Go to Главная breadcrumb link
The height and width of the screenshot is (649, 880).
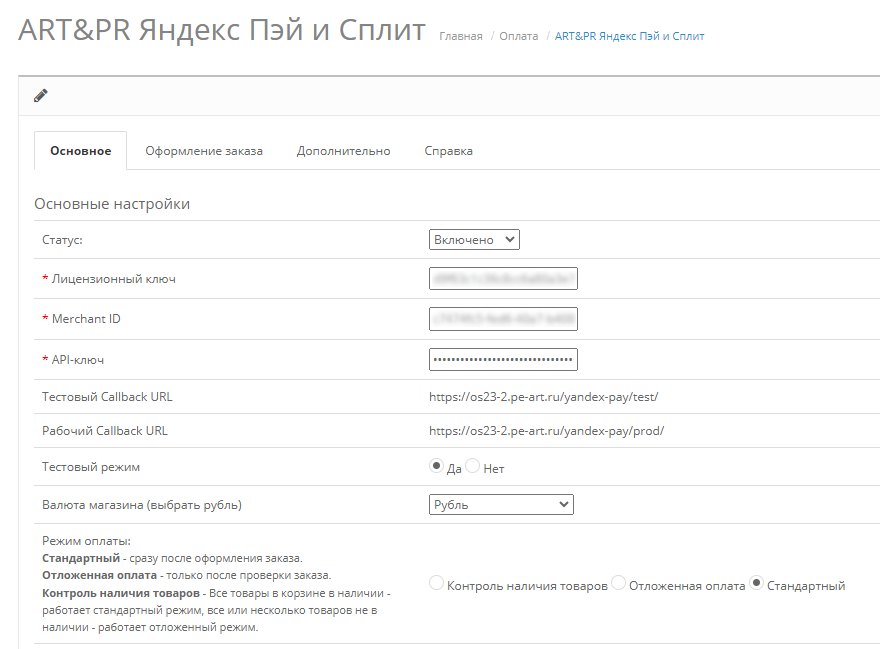[461, 36]
